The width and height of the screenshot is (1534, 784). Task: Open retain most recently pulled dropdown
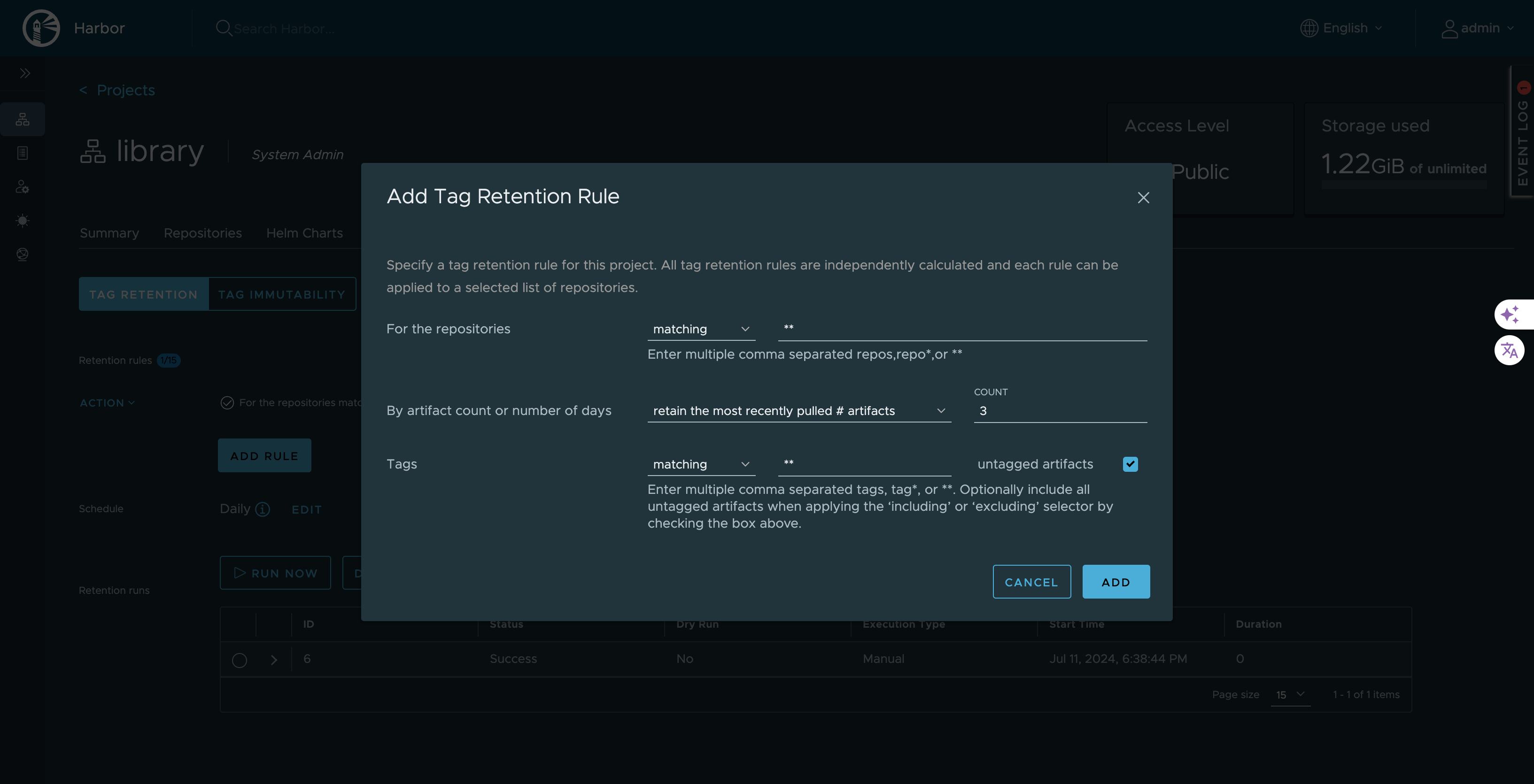pyautogui.click(x=798, y=411)
